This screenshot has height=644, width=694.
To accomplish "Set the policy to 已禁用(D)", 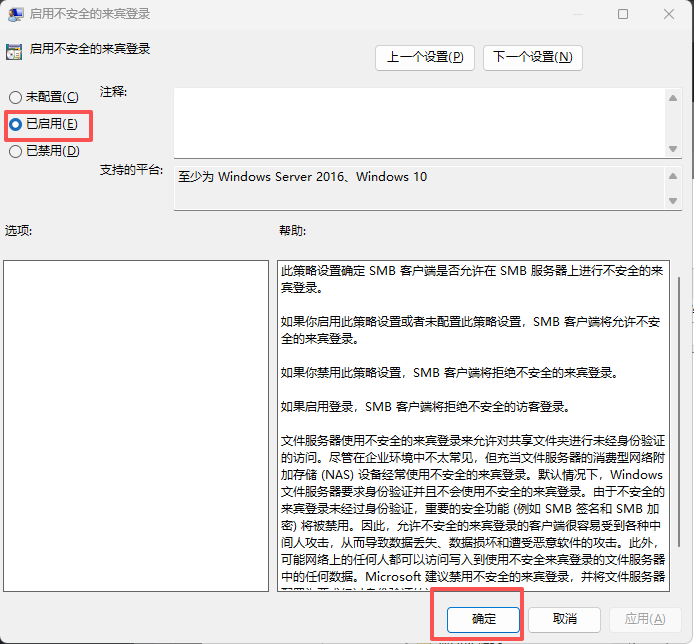I will tap(15, 151).
